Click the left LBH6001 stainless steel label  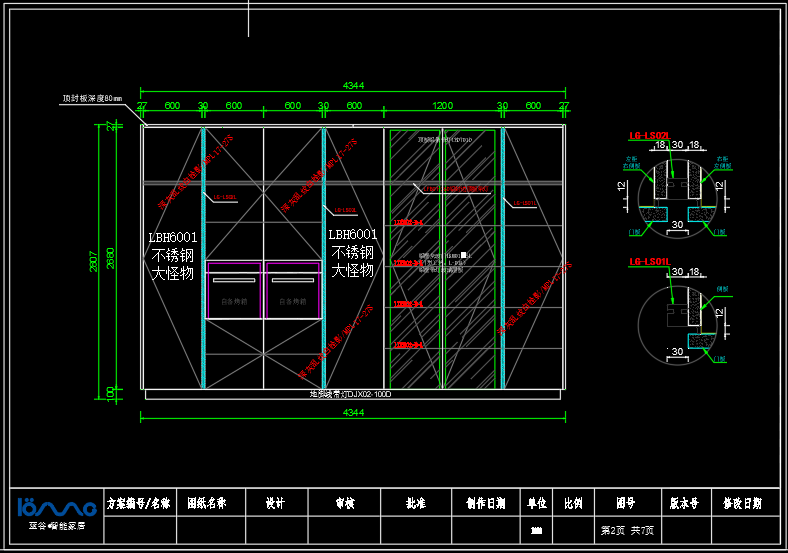(173, 254)
